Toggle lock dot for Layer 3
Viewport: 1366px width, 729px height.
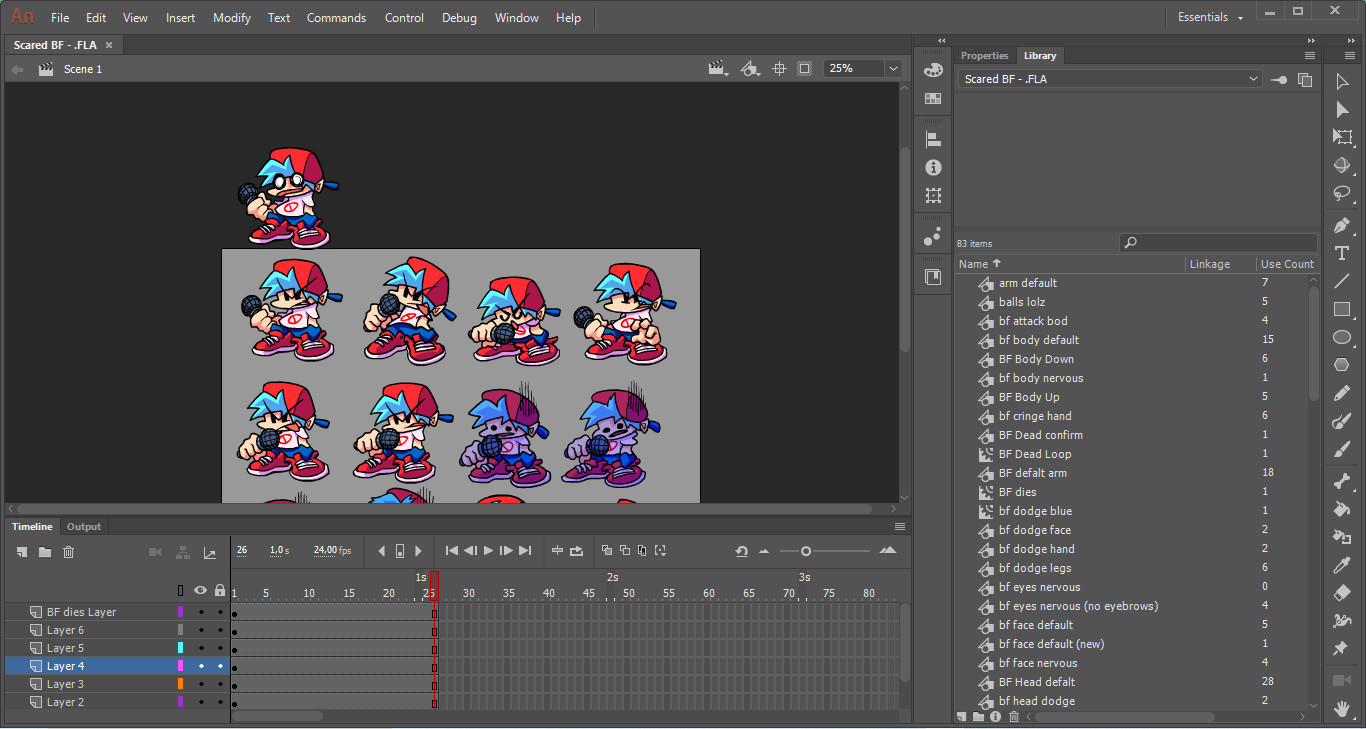pyautogui.click(x=220, y=684)
